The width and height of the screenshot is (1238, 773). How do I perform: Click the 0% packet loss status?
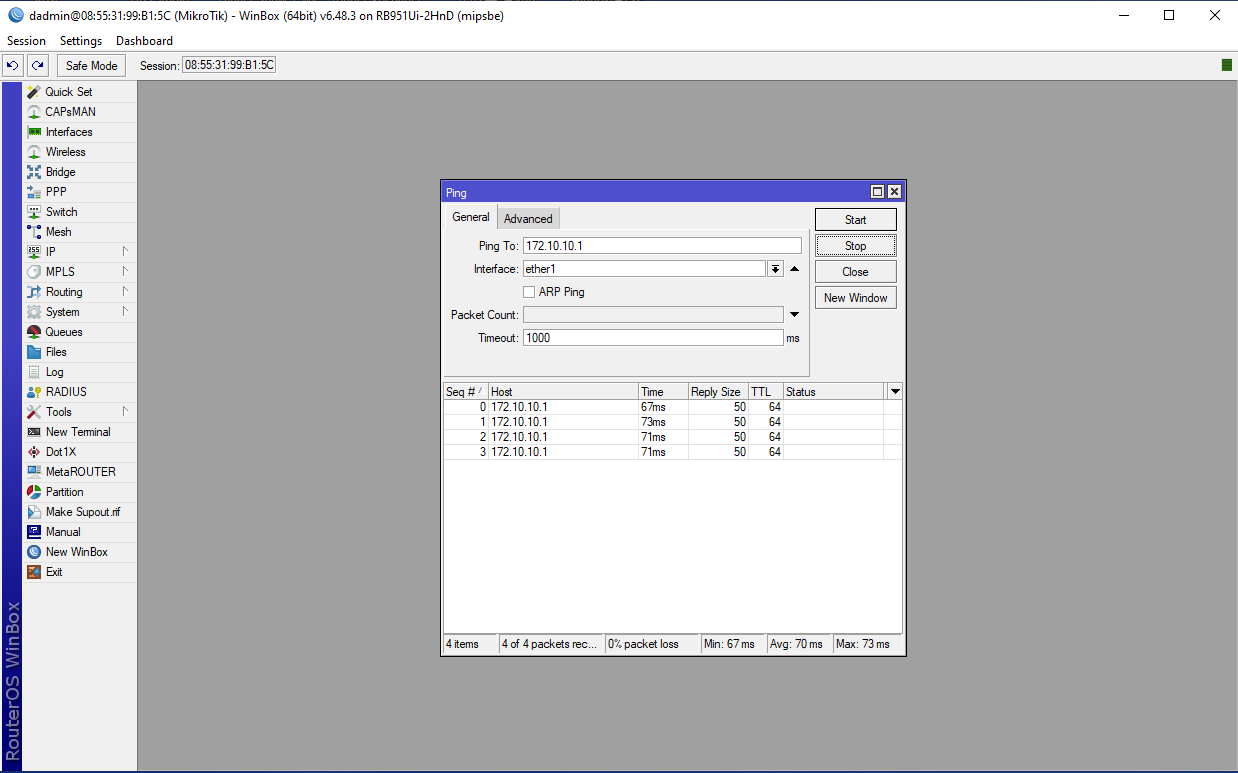652,644
